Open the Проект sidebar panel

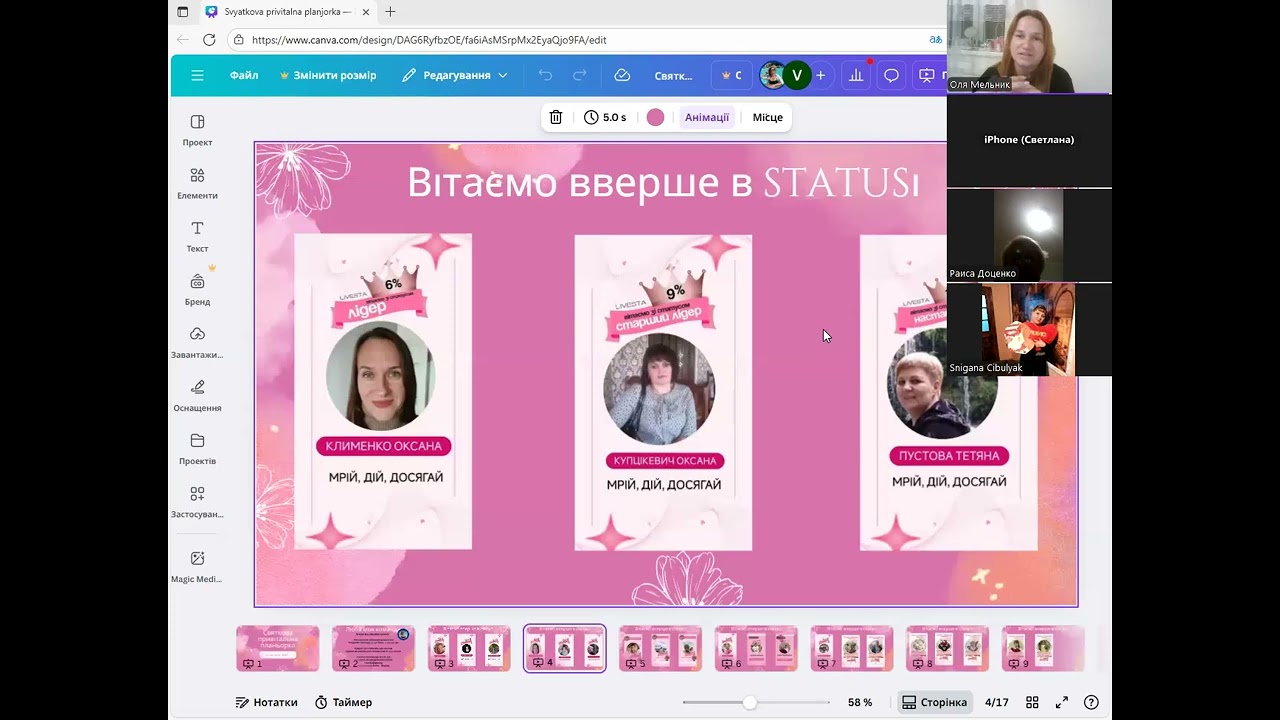pyautogui.click(x=197, y=130)
